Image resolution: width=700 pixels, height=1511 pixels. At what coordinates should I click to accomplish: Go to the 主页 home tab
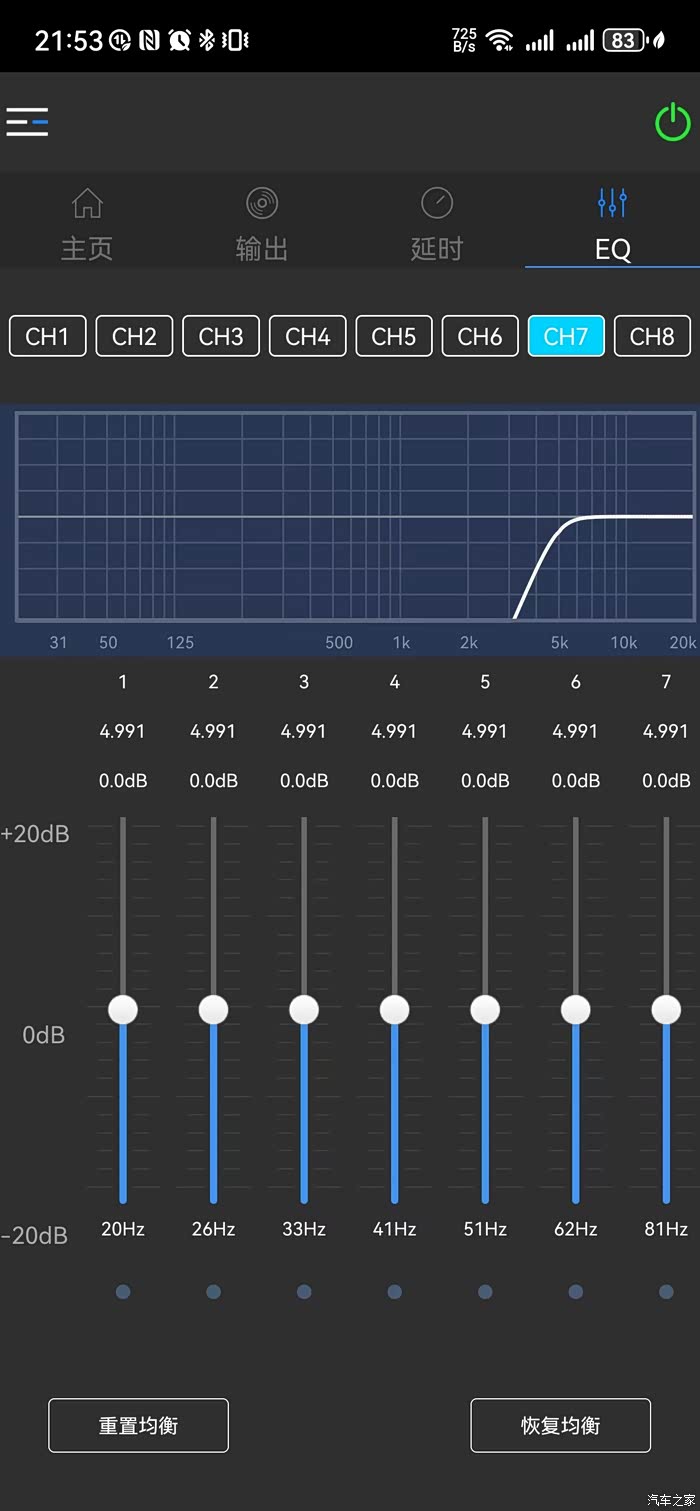(x=87, y=225)
